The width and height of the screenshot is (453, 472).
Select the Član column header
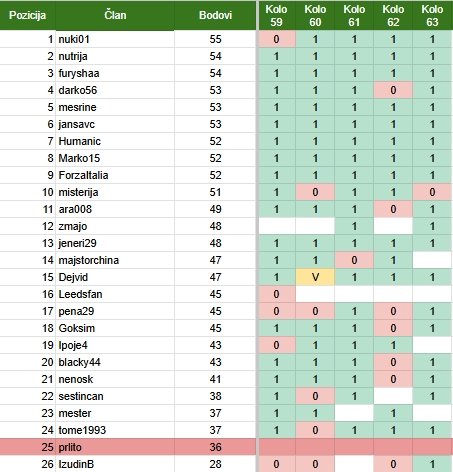pyautogui.click(x=115, y=15)
